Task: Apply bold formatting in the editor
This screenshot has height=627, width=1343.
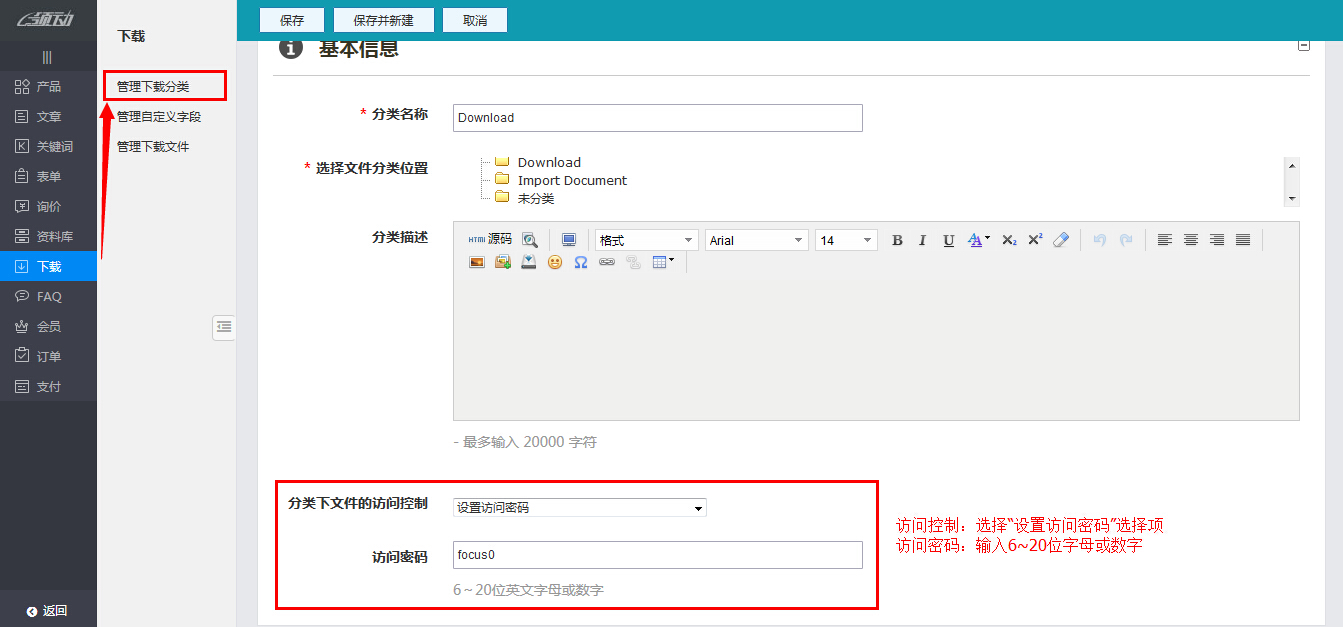Action: coord(897,239)
